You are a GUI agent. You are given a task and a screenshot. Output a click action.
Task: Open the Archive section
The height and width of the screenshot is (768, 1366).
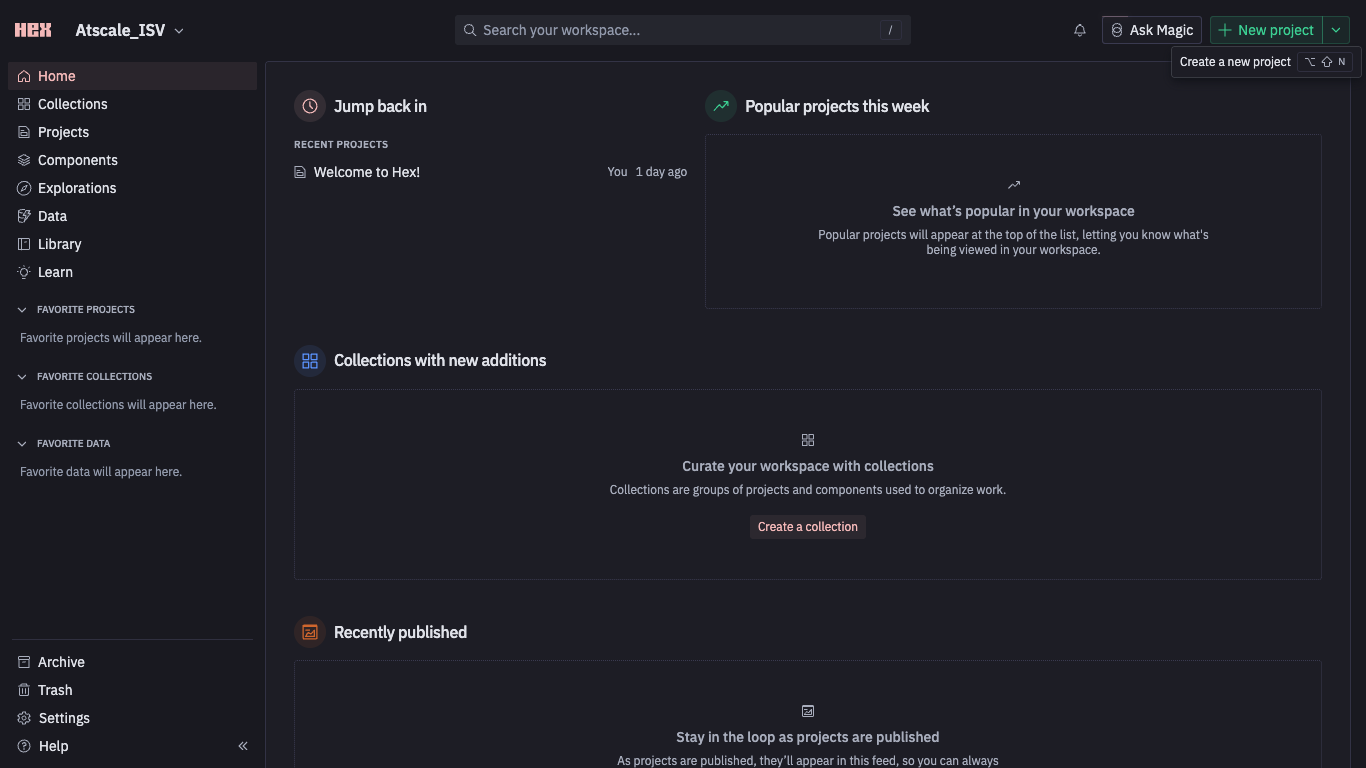[x=61, y=662]
